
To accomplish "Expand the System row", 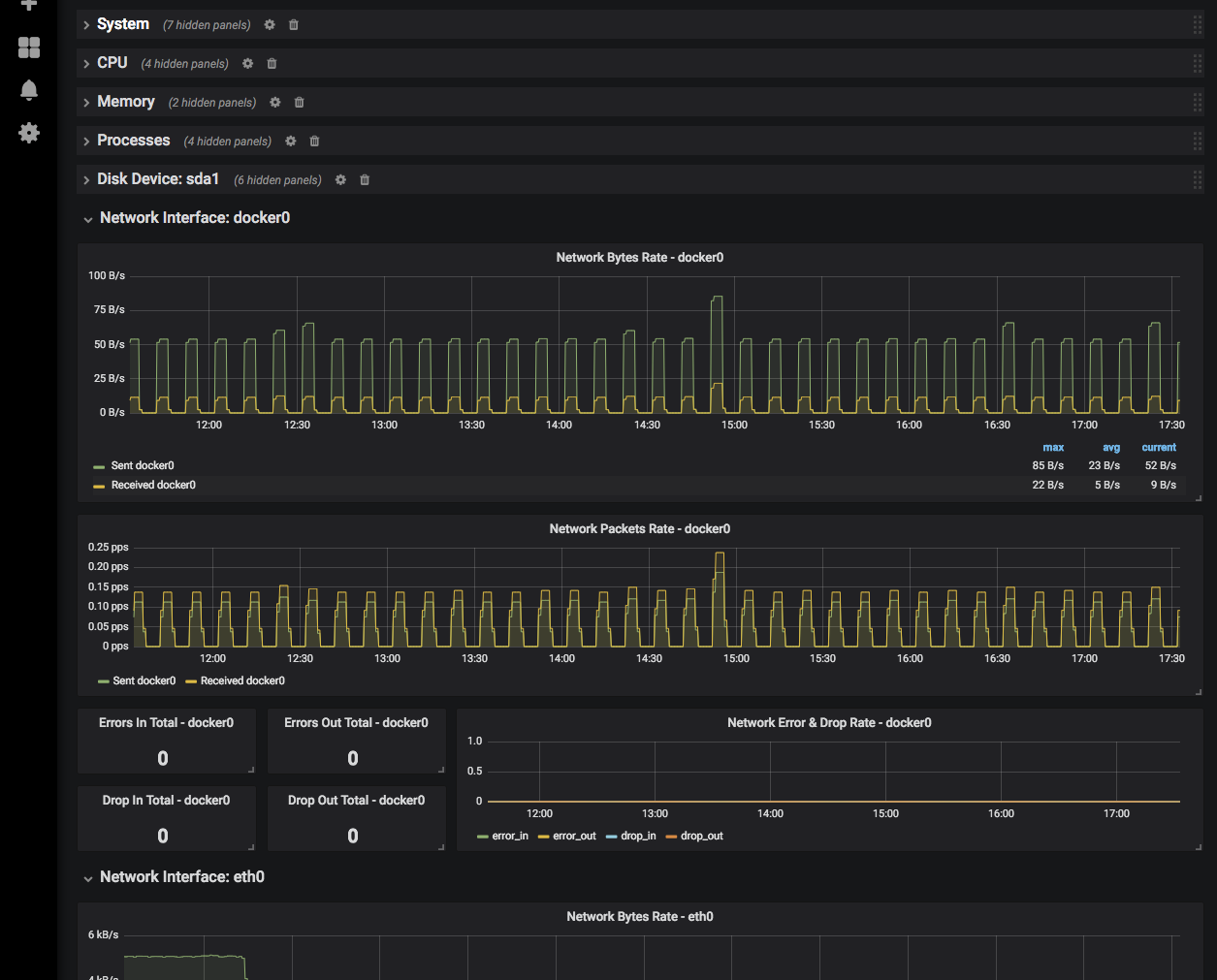I will coord(122,24).
